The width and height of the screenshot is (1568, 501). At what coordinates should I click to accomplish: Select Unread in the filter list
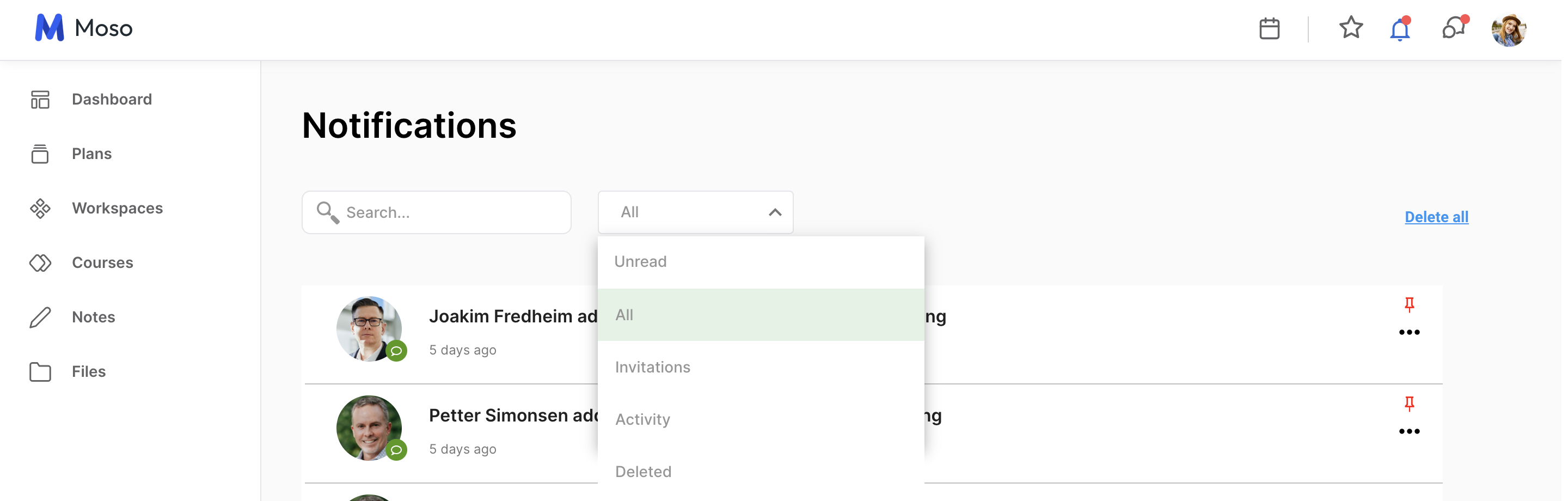coord(760,262)
